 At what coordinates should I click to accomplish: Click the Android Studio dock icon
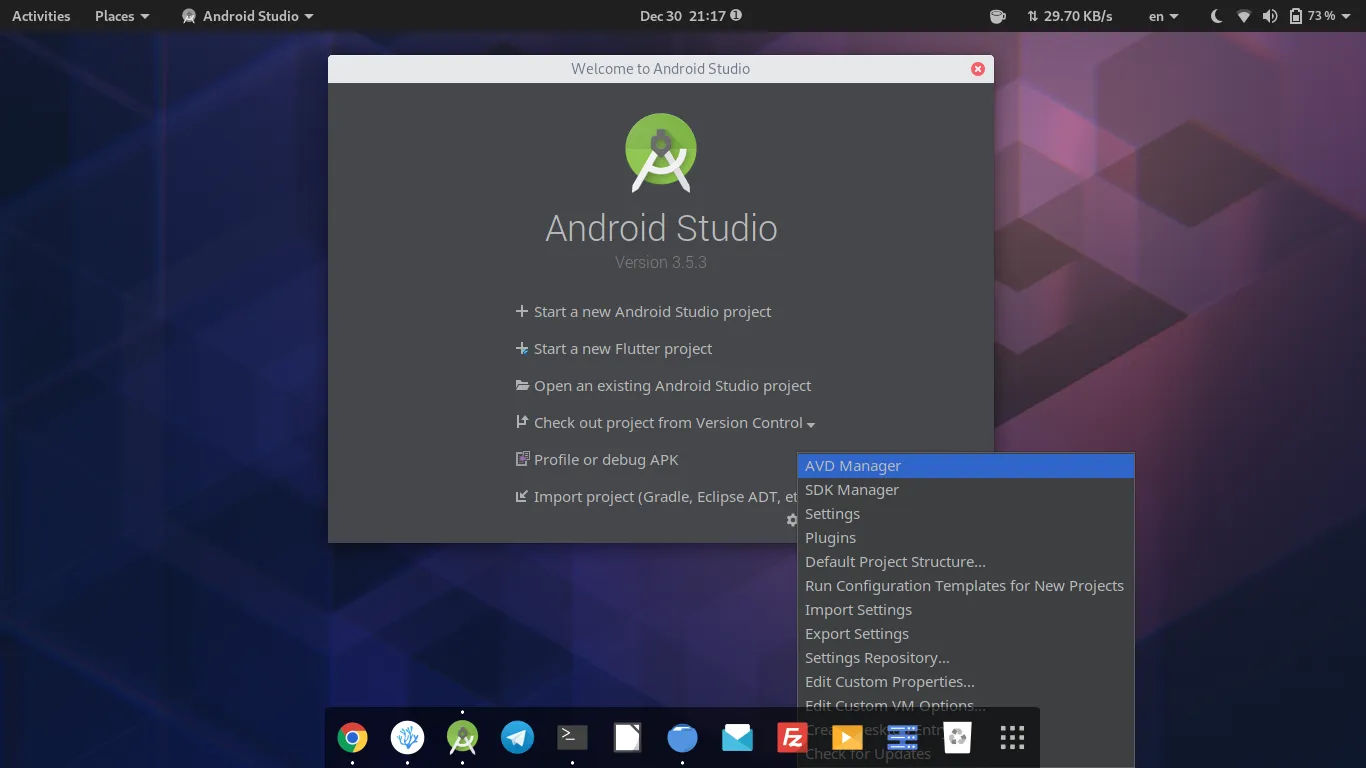(x=462, y=738)
